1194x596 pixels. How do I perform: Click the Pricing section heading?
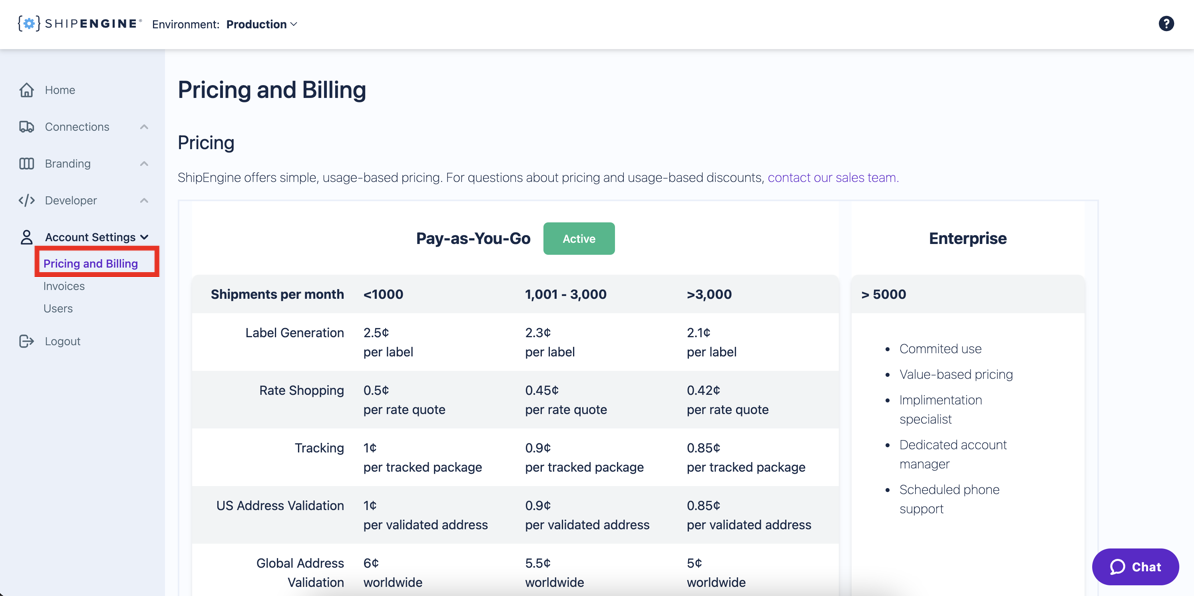coord(206,142)
